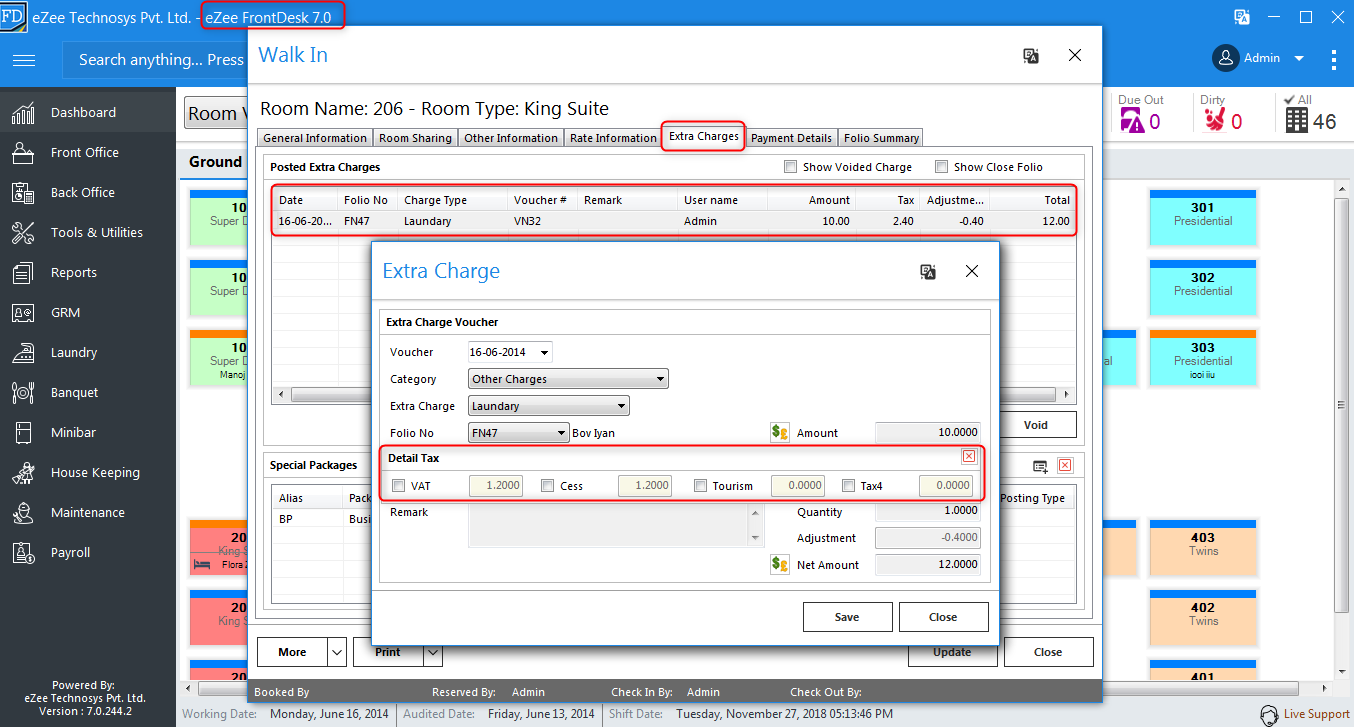The height and width of the screenshot is (727, 1354).
Task: Click Admin user avatar icon
Action: (1226, 58)
